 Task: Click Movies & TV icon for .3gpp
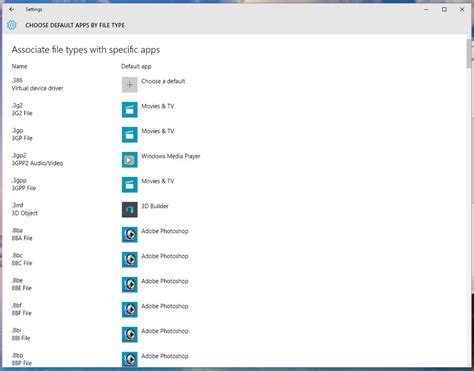(x=130, y=185)
